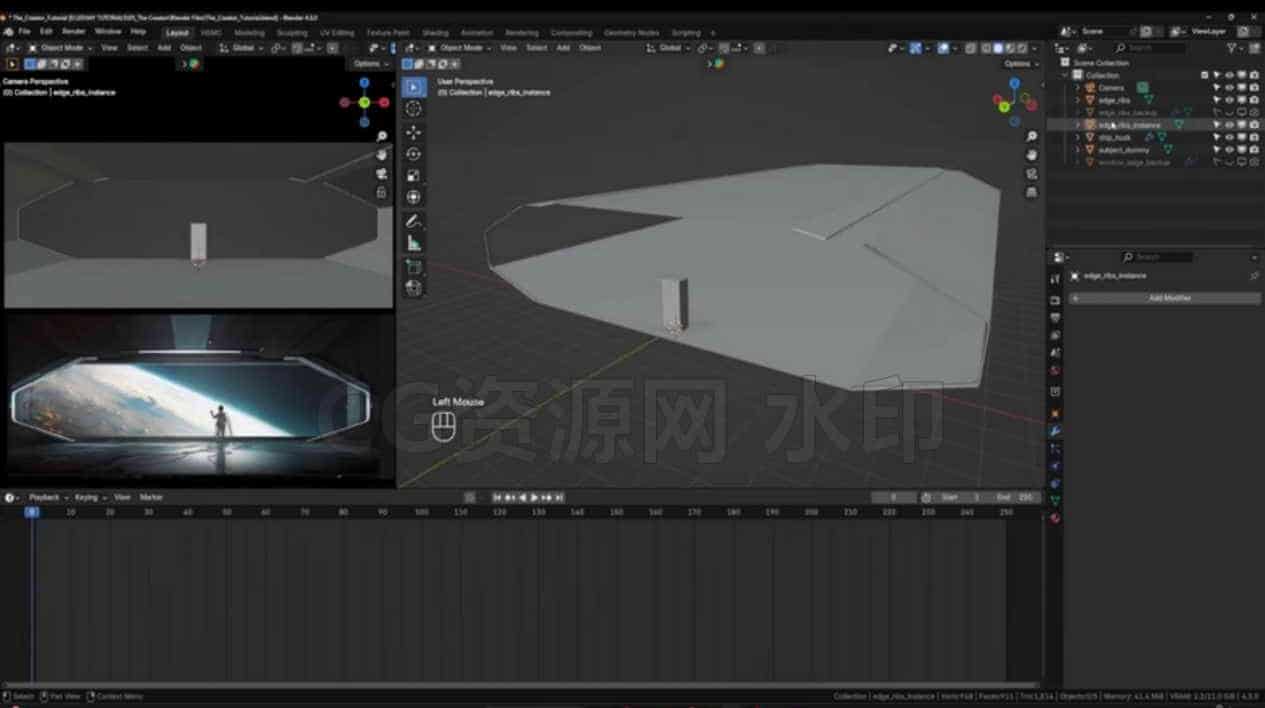Open Options dropdown in main viewport
The image size is (1265, 708).
[x=1020, y=64]
